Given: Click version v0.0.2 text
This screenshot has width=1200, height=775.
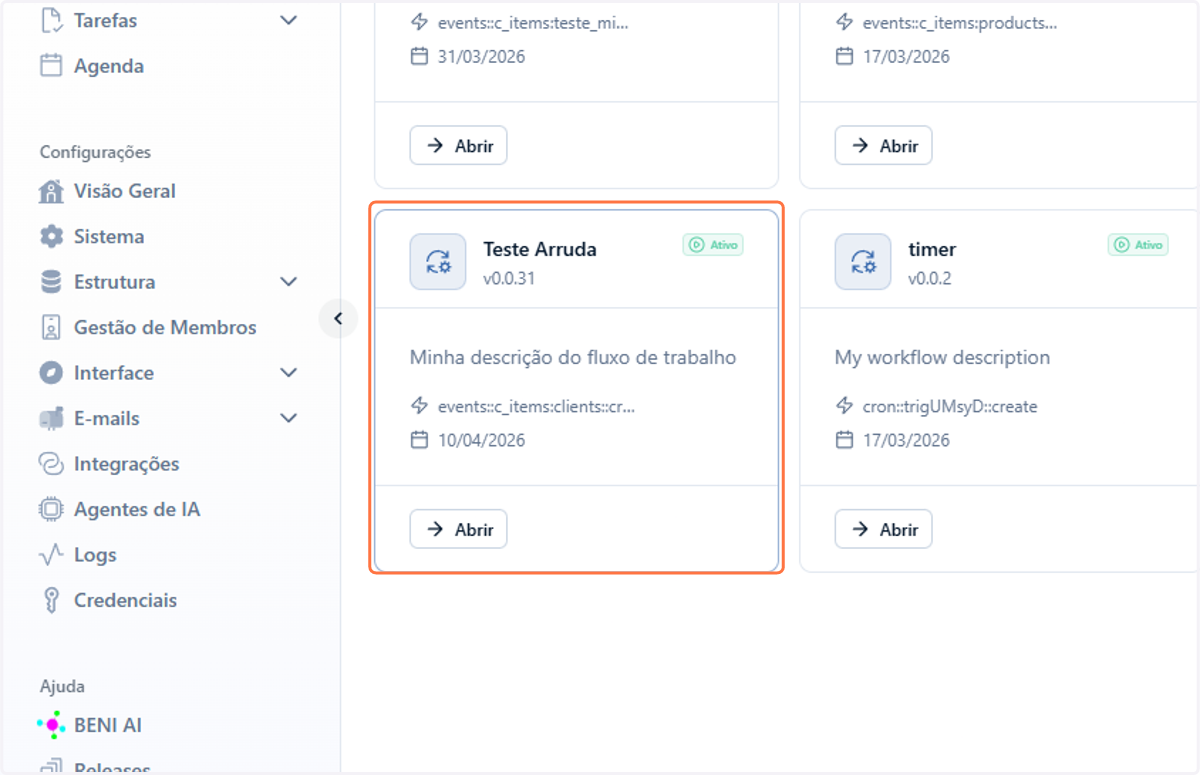Looking at the screenshot, I should click(930, 279).
